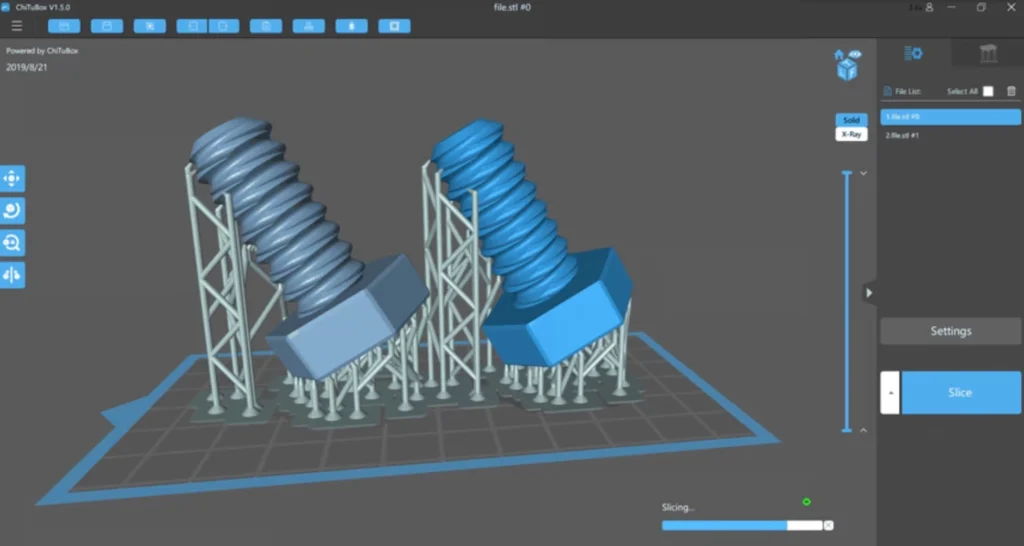This screenshot has height=546, width=1024.
Task: Select the Scale tool
Action: pyautogui.click(x=12, y=243)
